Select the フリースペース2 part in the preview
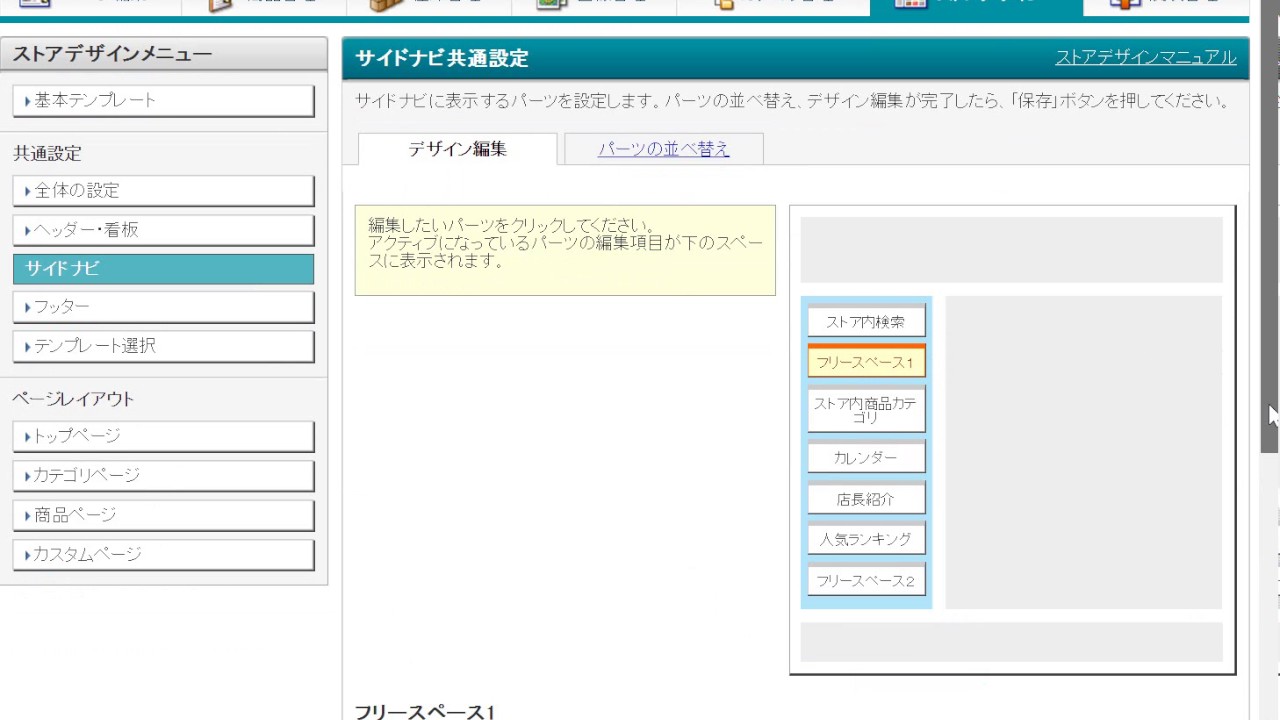Screen dimensions: 1280x720 point(866,580)
